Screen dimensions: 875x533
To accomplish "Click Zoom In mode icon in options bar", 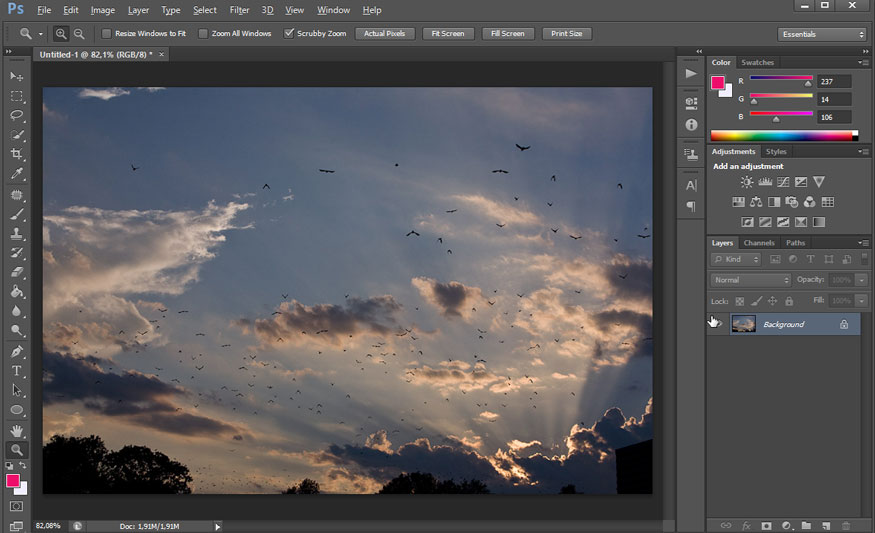I will pos(61,34).
